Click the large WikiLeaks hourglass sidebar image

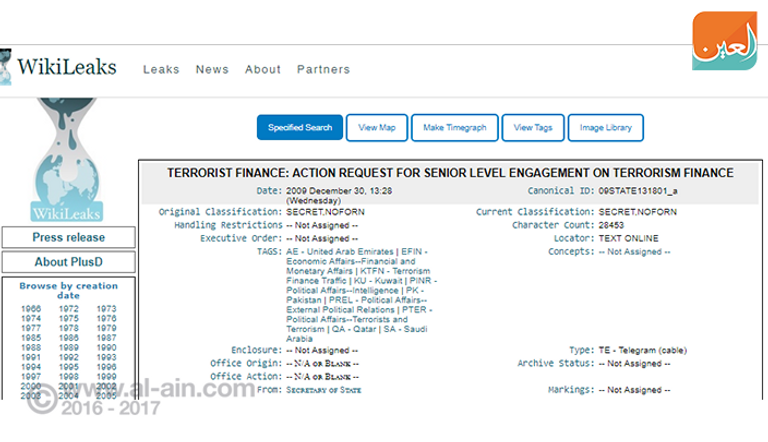point(68,158)
